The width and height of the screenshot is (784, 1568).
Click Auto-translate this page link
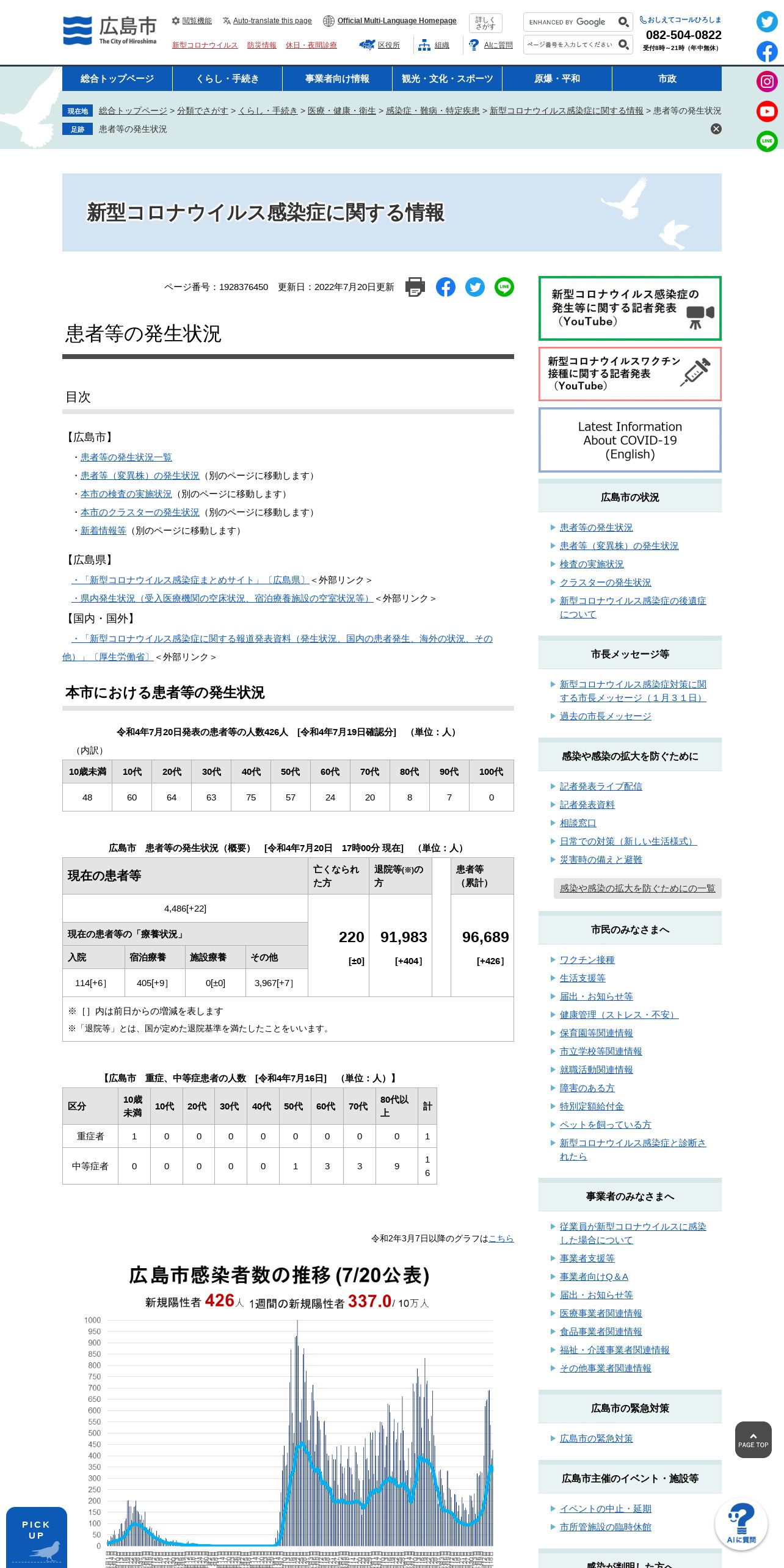click(272, 21)
